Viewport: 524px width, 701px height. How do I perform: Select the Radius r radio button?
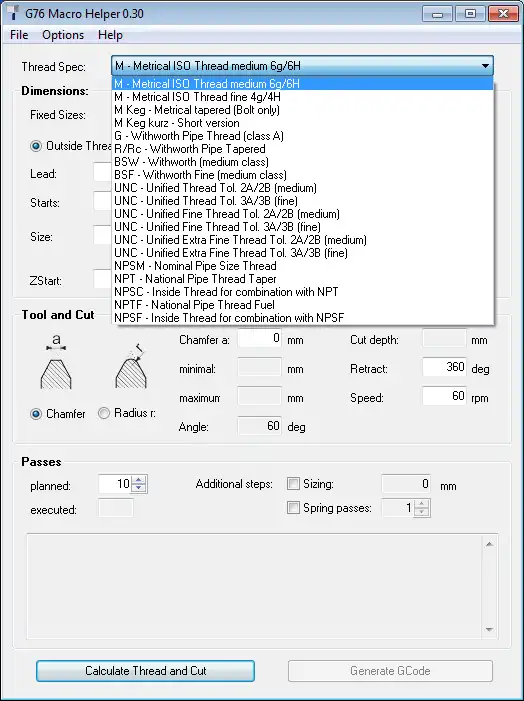[x=104, y=413]
